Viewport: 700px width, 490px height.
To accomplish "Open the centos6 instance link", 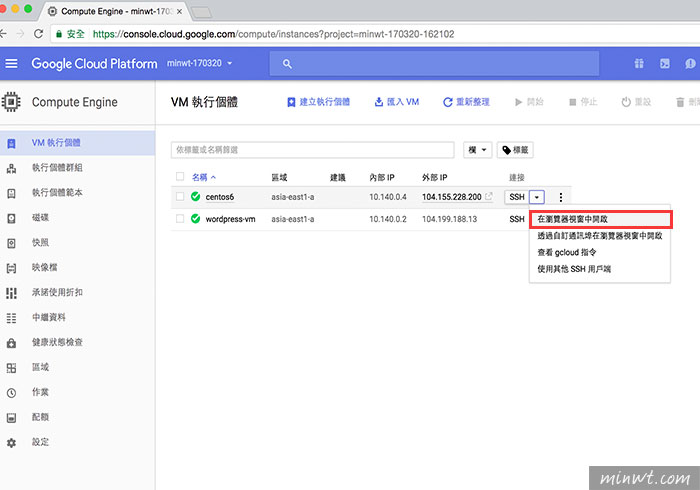I will coord(220,197).
